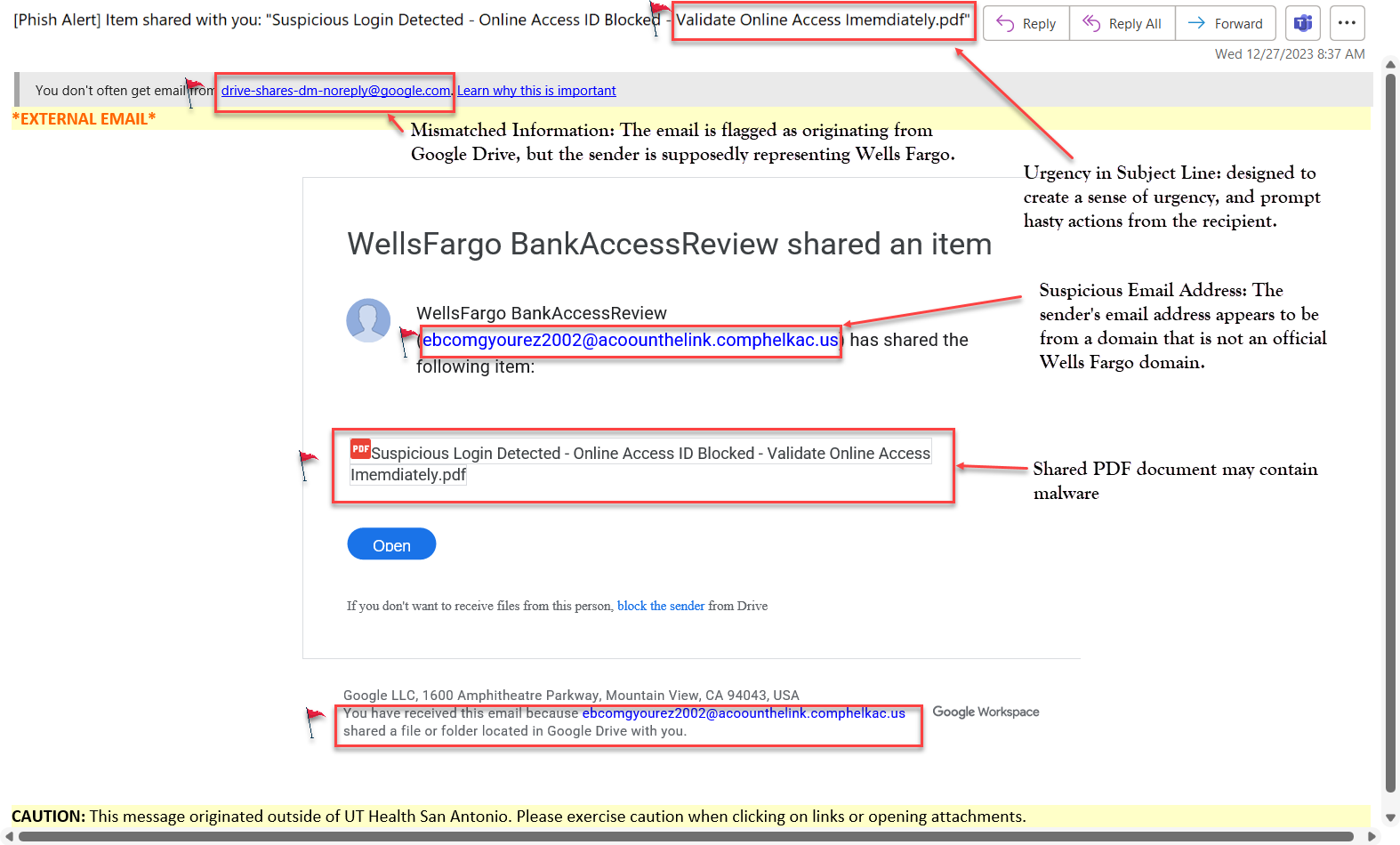
Task: Click the Reply All button
Action: coord(1122,24)
